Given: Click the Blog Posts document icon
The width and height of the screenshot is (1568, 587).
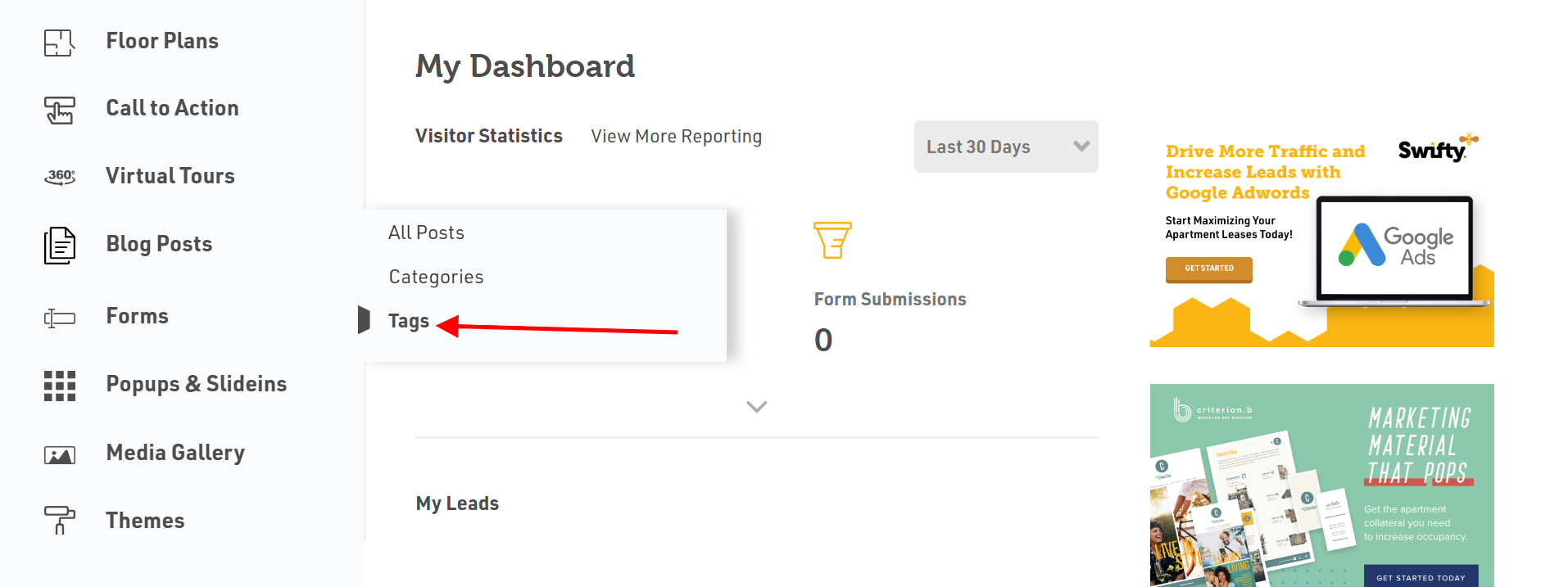Looking at the screenshot, I should tap(59, 246).
